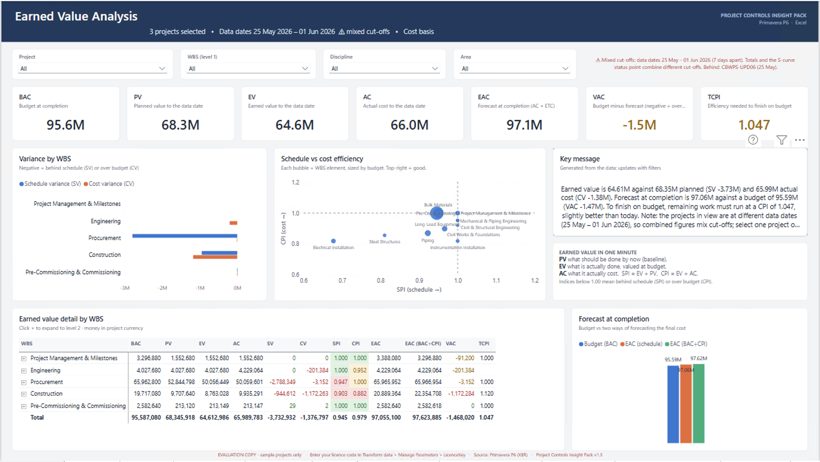Click the Engineering CPI cell 0.952
Viewport: 820px width, 462px height.
(360, 370)
